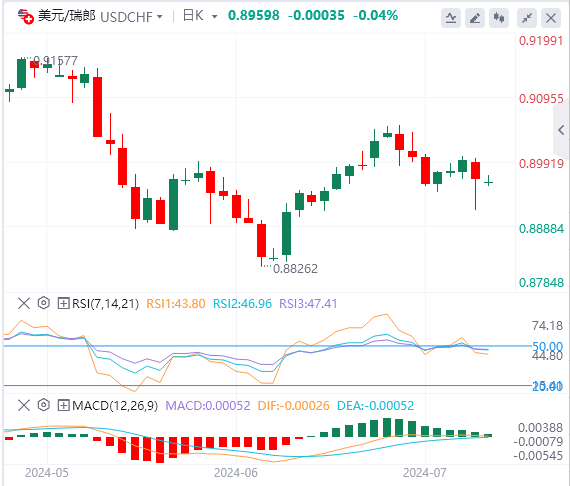This screenshot has width=570, height=486.
Task: Open the USDCHF symbol dropdown arrow
Action: (x=159, y=17)
